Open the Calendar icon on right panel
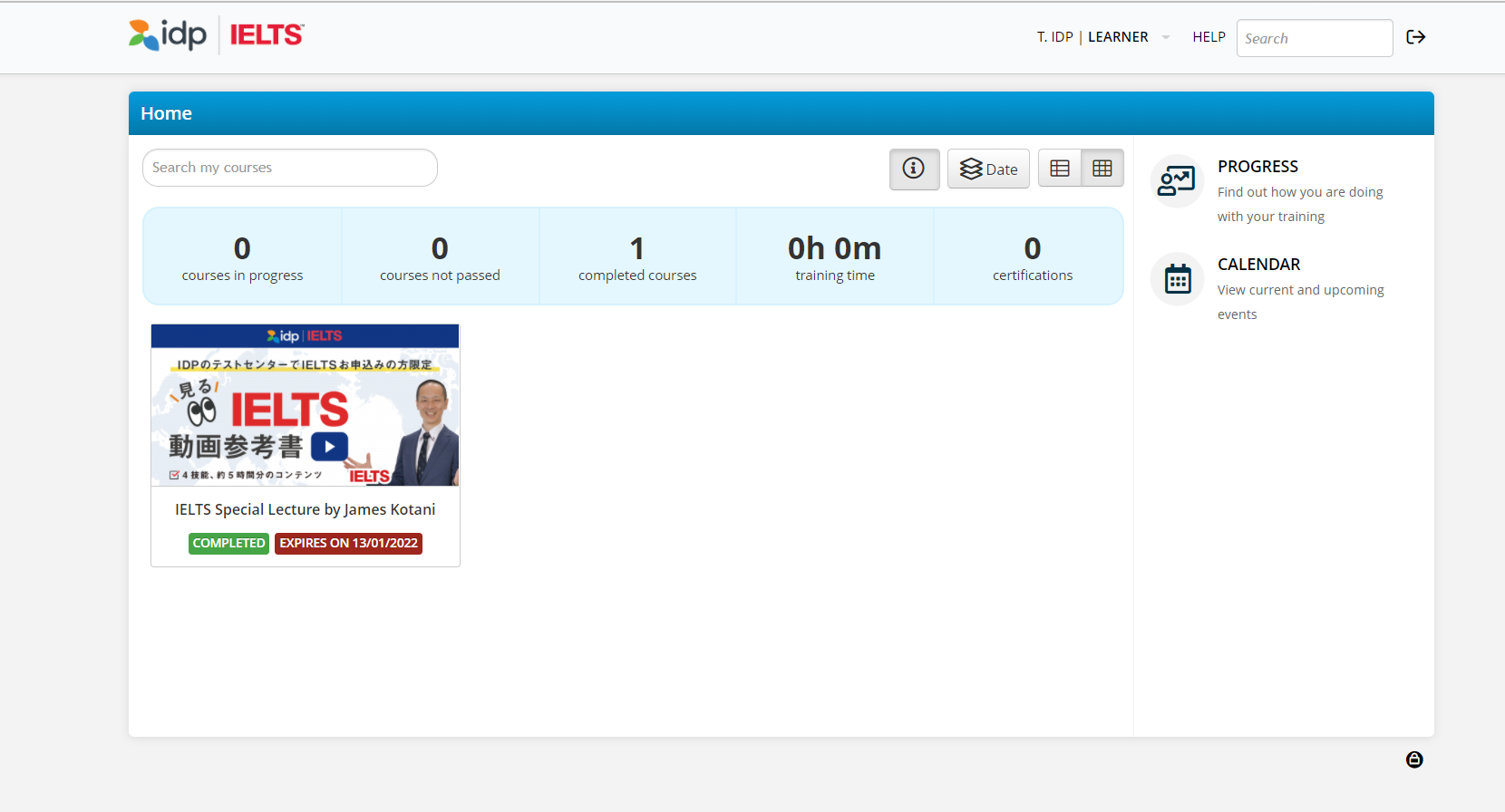 point(1177,278)
